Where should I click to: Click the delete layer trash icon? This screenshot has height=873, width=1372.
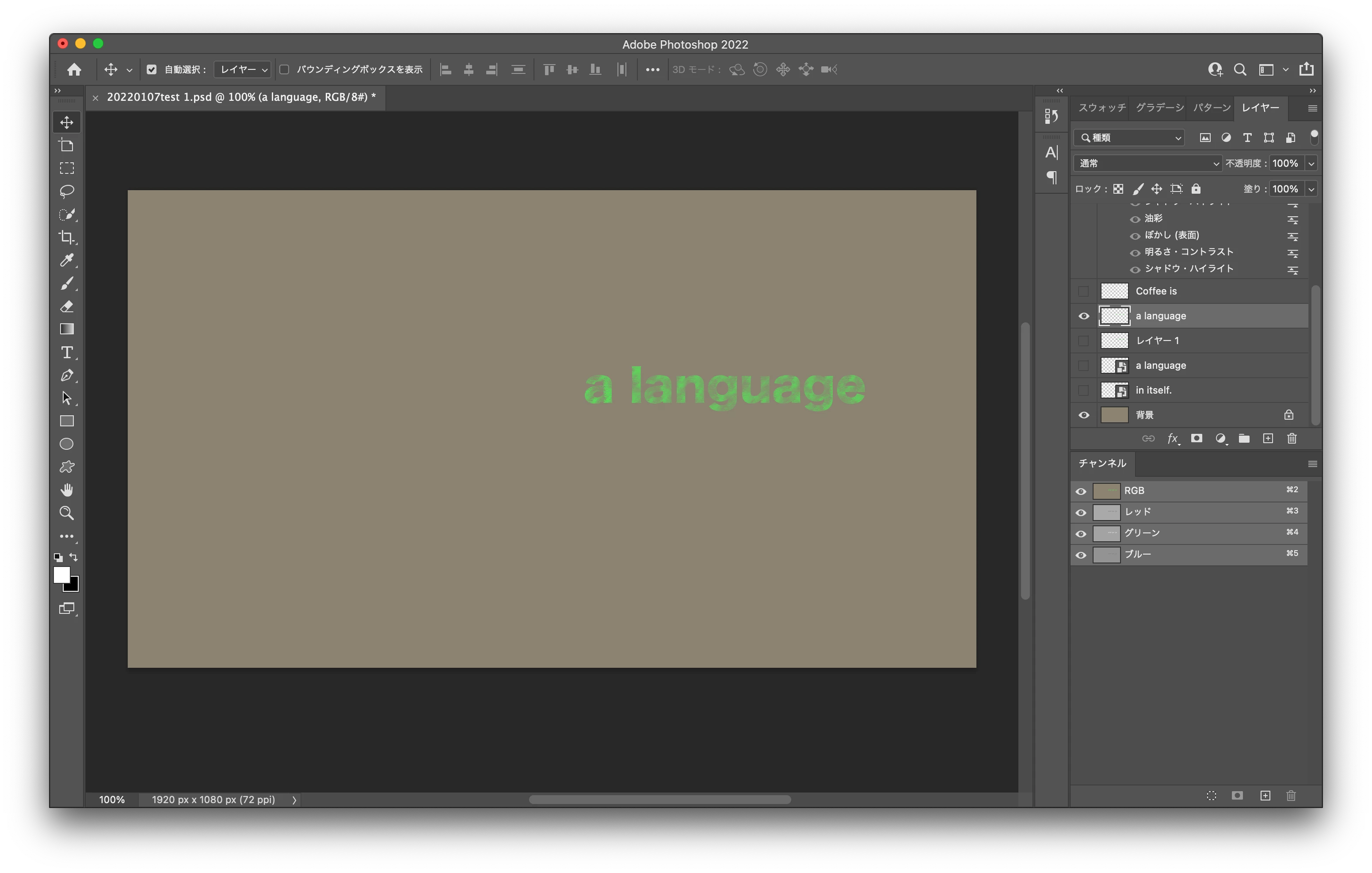tap(1292, 439)
